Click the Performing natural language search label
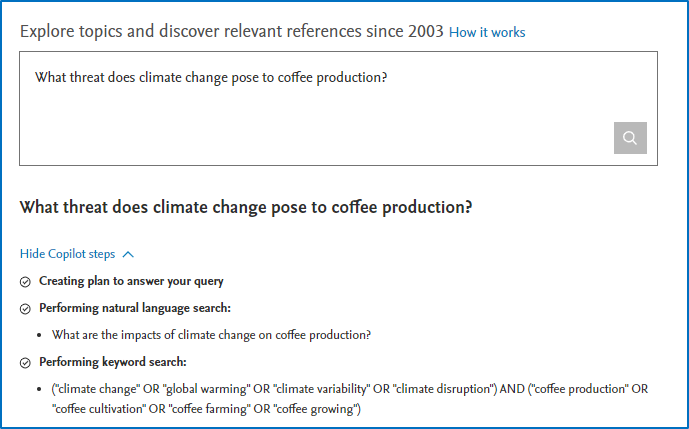Viewport: 689px width, 429px height. pos(135,309)
